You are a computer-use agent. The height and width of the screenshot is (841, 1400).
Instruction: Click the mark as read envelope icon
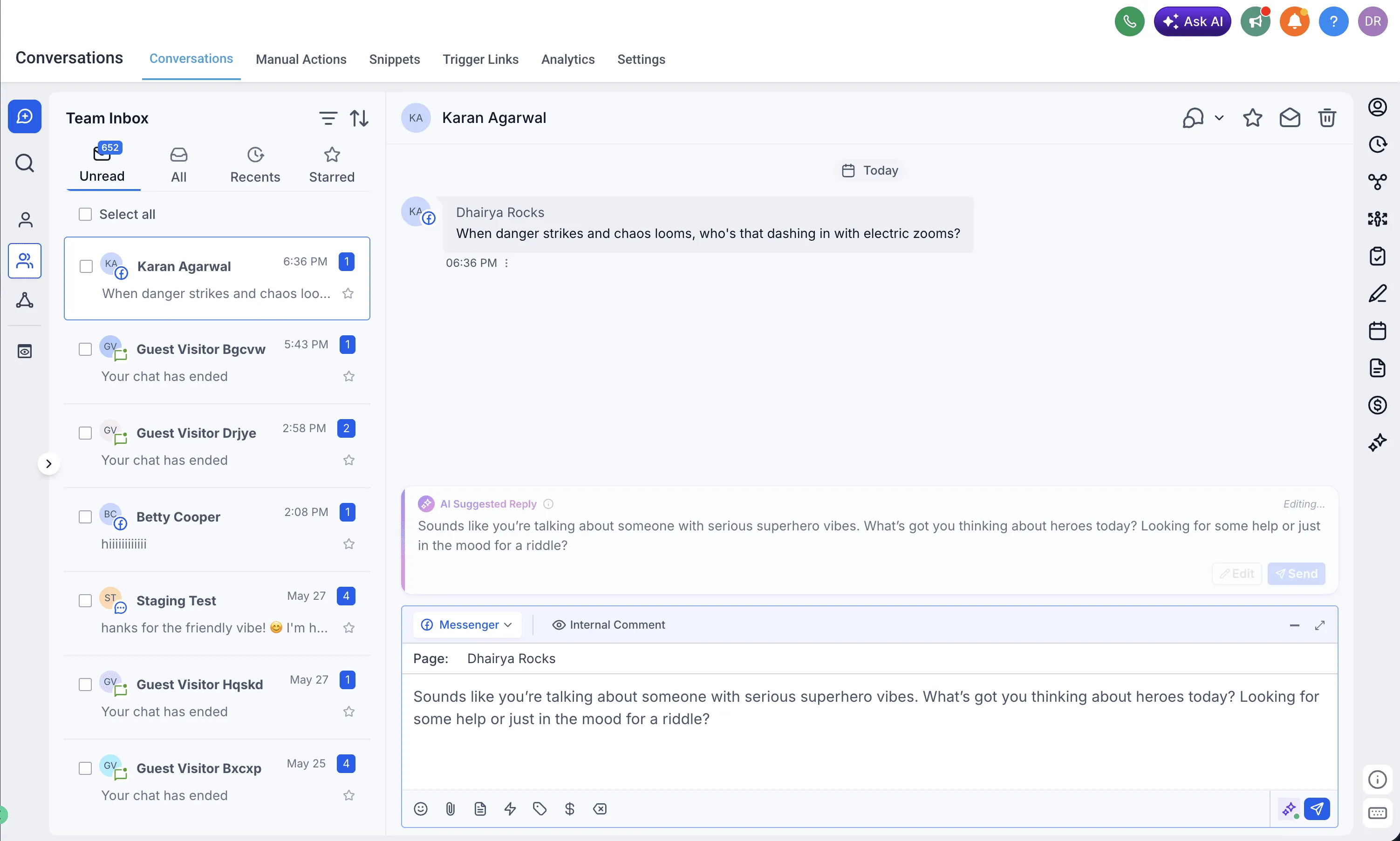click(1290, 118)
